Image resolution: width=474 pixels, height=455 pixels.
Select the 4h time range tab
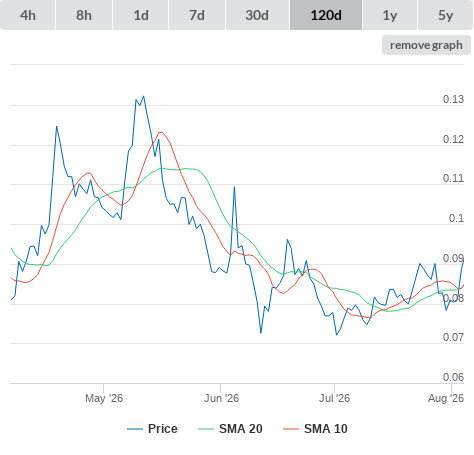pos(28,15)
